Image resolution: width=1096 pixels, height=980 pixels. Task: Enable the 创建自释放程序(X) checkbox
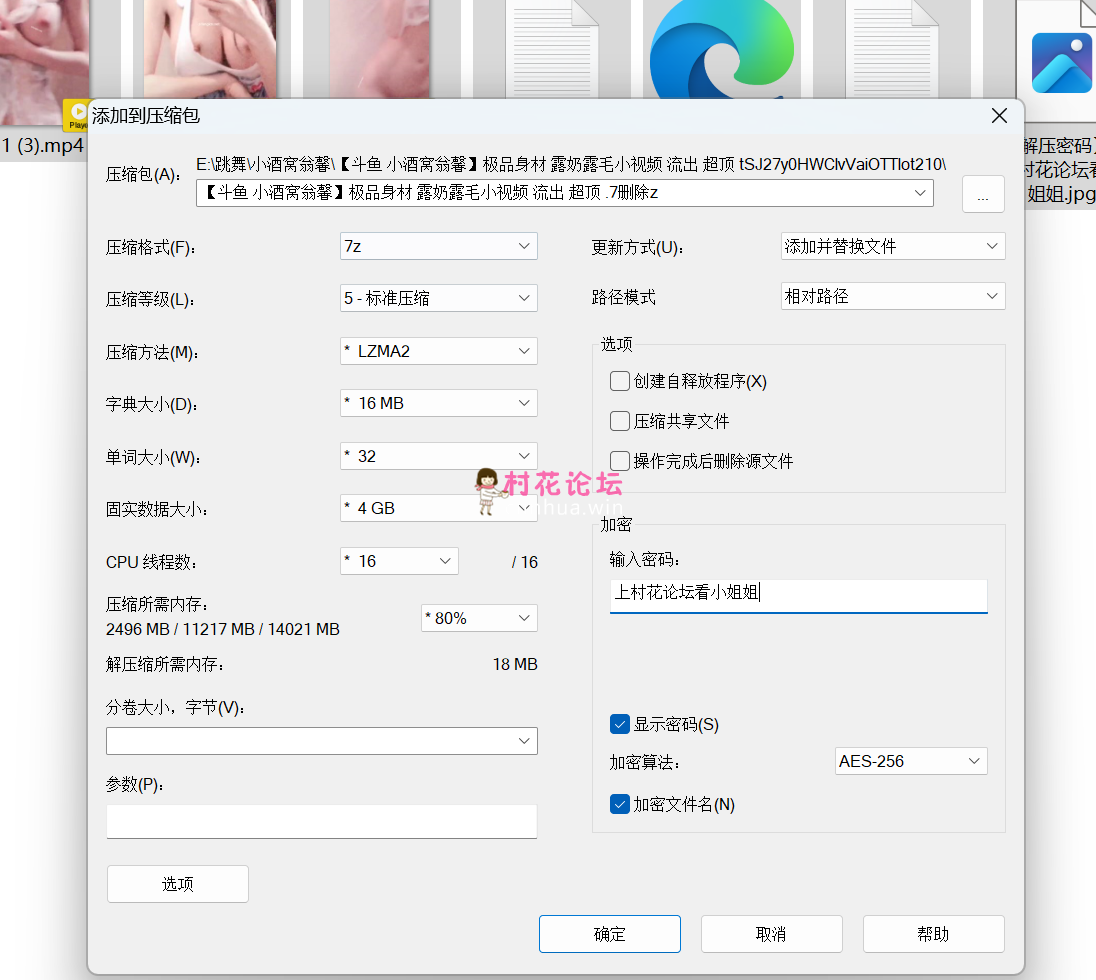[x=619, y=381]
